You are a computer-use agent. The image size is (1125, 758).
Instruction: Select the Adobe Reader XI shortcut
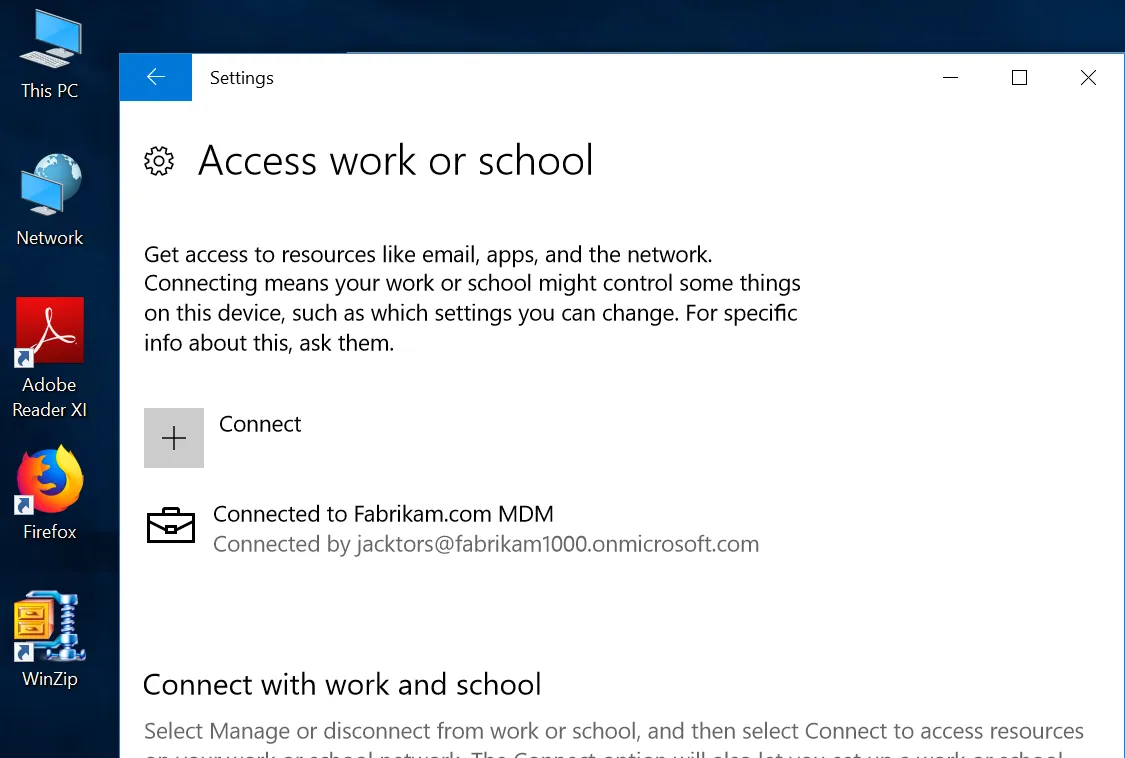click(x=50, y=356)
